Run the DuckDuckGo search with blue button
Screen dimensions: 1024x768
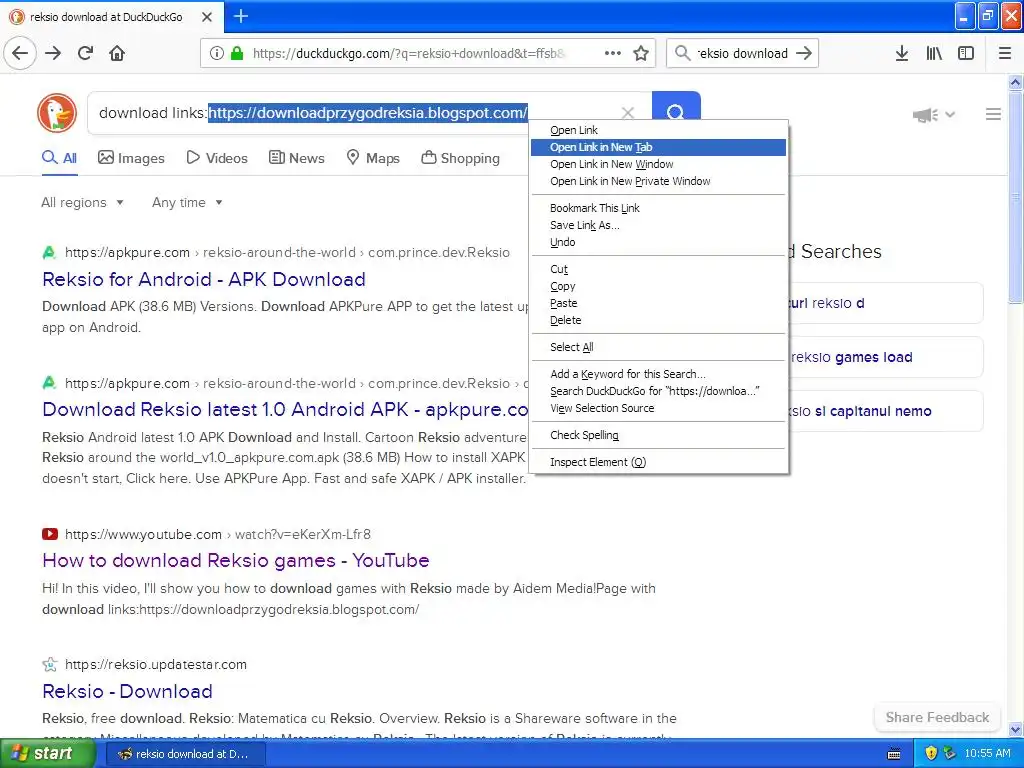(x=676, y=106)
